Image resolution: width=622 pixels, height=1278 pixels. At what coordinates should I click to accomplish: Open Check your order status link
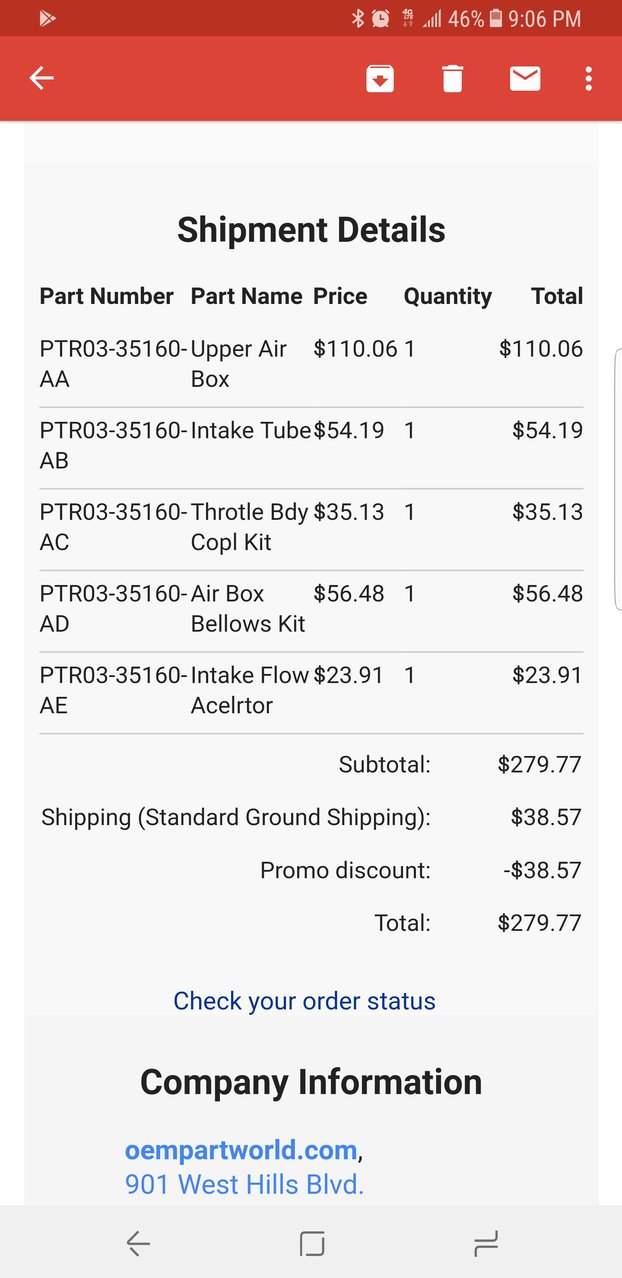(304, 1001)
